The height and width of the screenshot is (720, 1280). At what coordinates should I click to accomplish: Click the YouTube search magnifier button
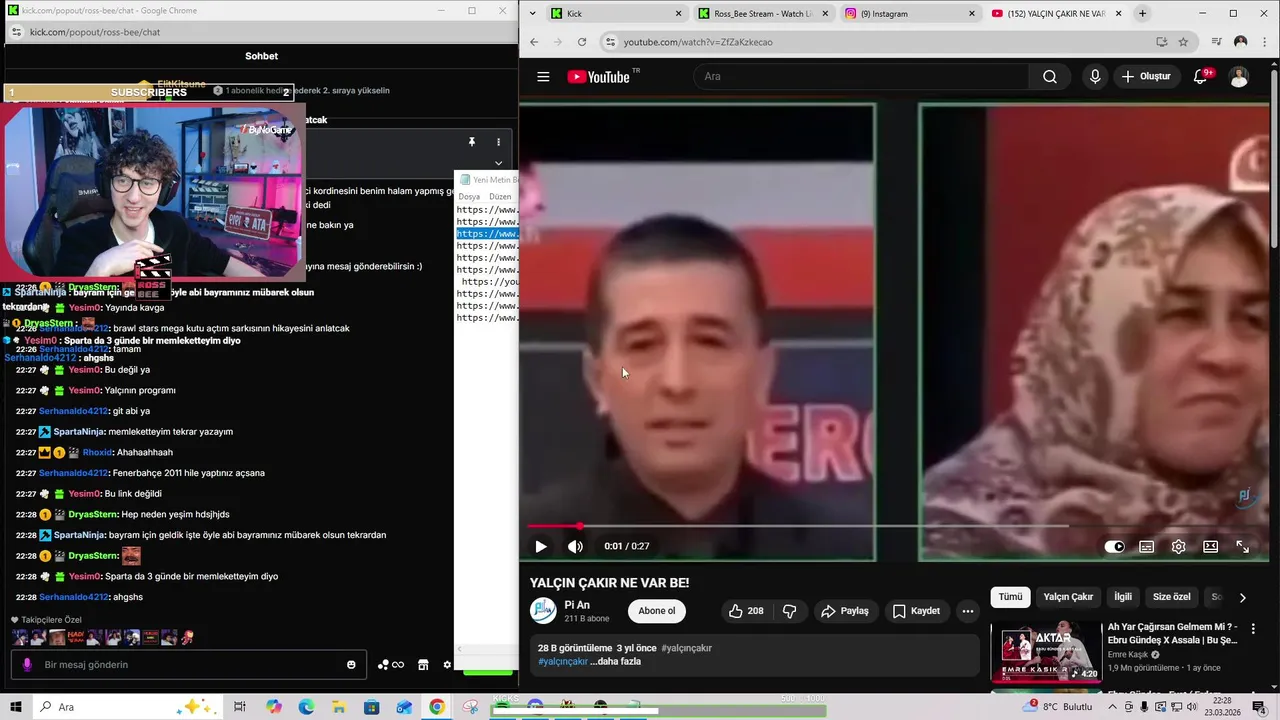pyautogui.click(x=1049, y=77)
